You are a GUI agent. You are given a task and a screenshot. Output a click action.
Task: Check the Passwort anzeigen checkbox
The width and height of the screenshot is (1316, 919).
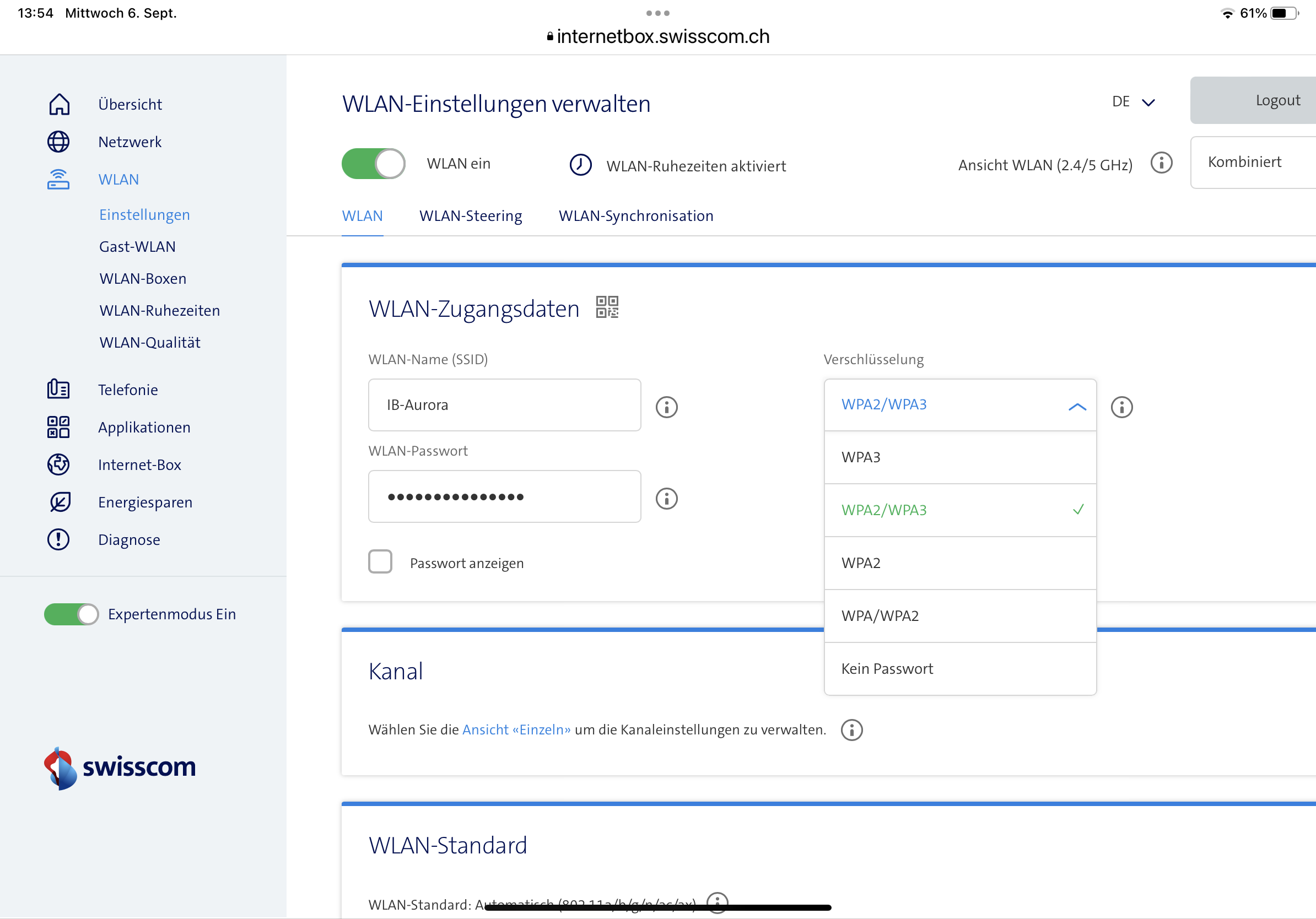point(380,562)
